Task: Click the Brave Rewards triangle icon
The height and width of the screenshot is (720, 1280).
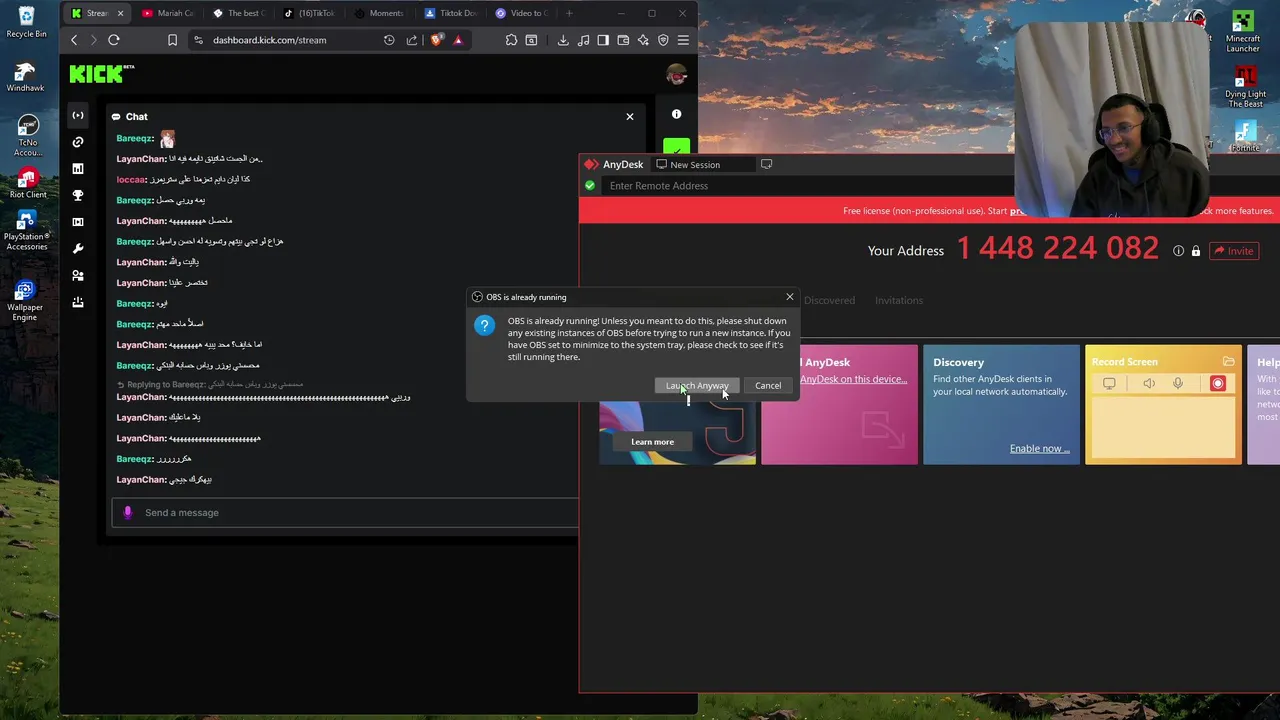Action: (458, 40)
